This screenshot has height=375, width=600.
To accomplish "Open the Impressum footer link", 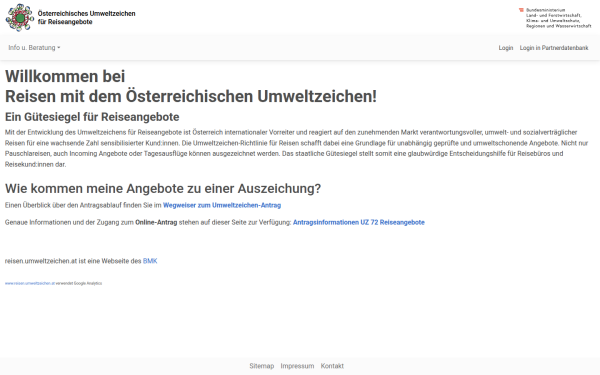I will coord(297,366).
